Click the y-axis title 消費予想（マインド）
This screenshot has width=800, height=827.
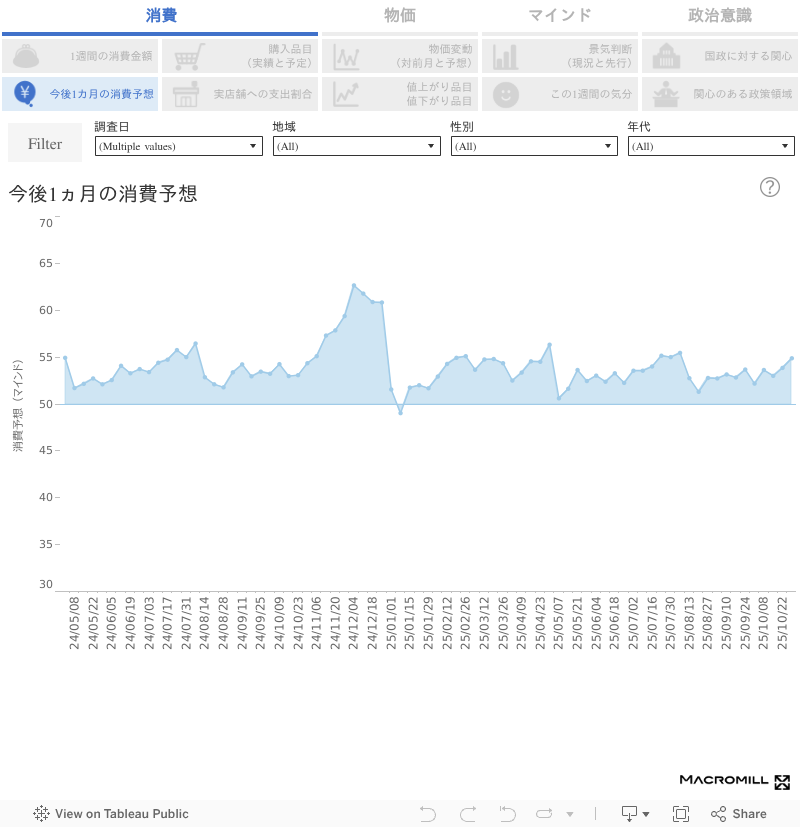pos(18,406)
